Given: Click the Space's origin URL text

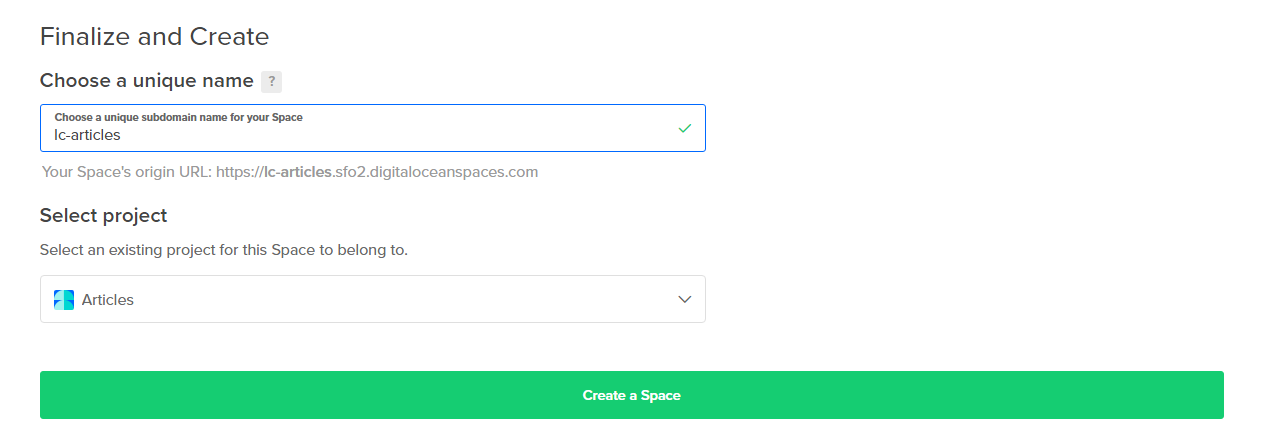Looking at the screenshot, I should pyautogui.click(x=290, y=172).
